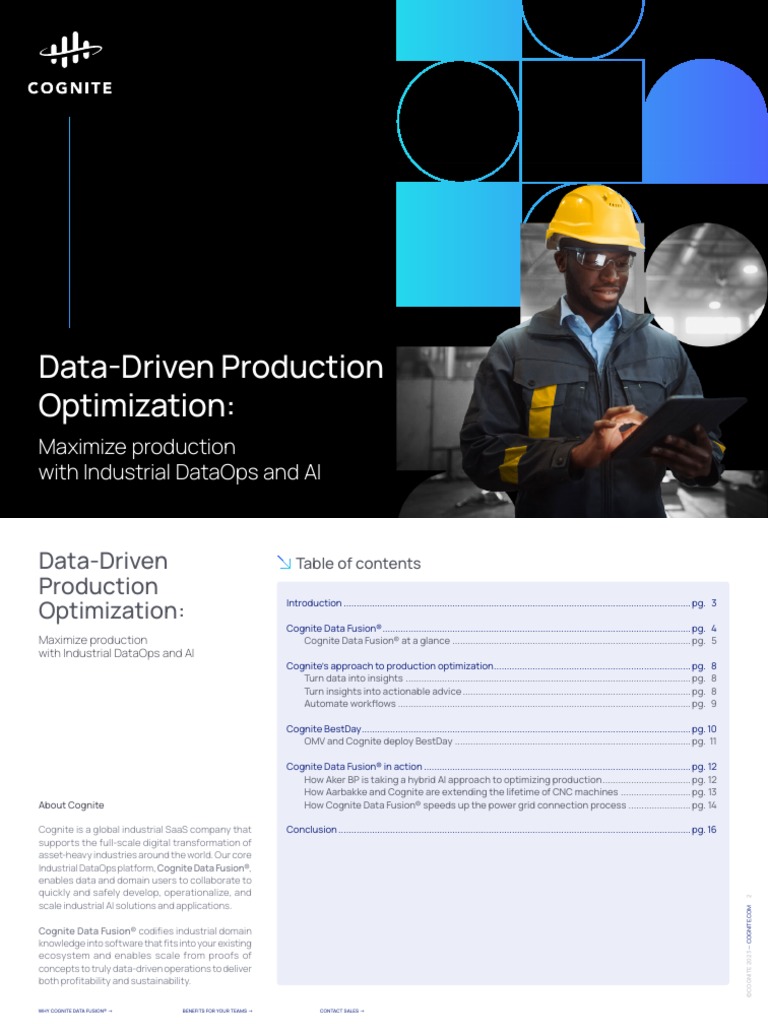Click the CONTACT SALES footer link
The width and height of the screenshot is (768, 1024).
tap(342, 1011)
